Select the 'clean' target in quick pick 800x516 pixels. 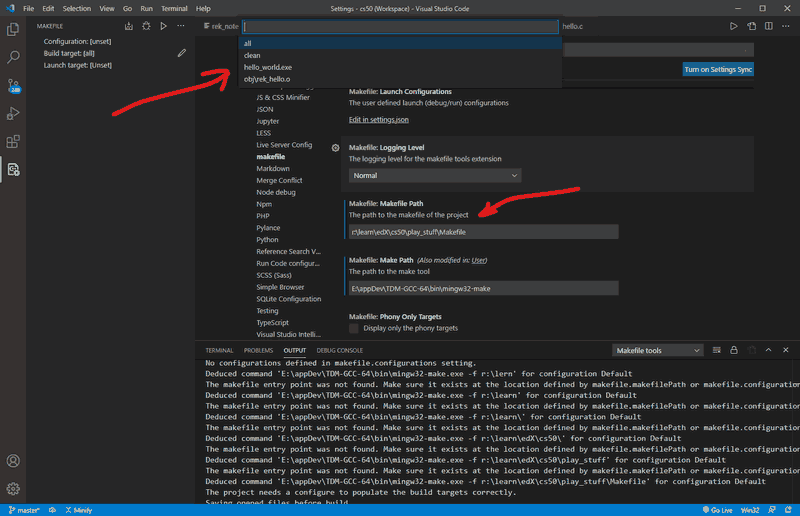(400, 55)
